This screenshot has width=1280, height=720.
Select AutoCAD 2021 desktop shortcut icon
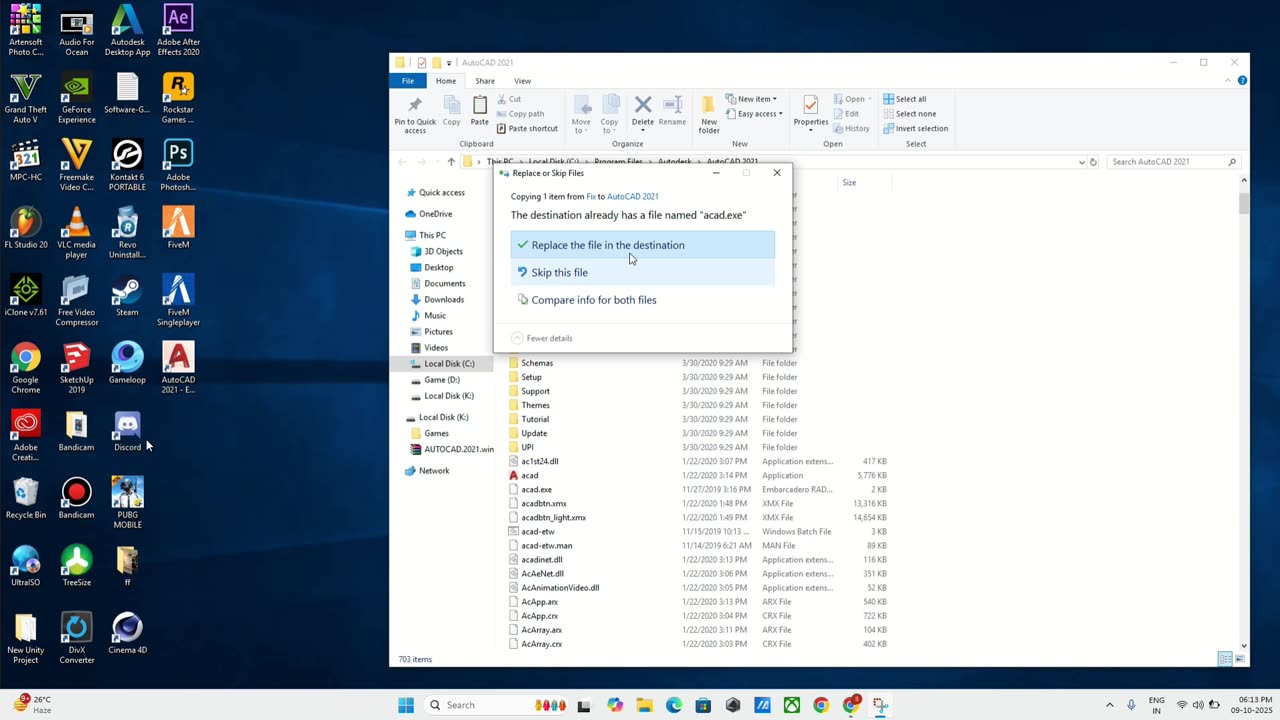[x=178, y=367]
